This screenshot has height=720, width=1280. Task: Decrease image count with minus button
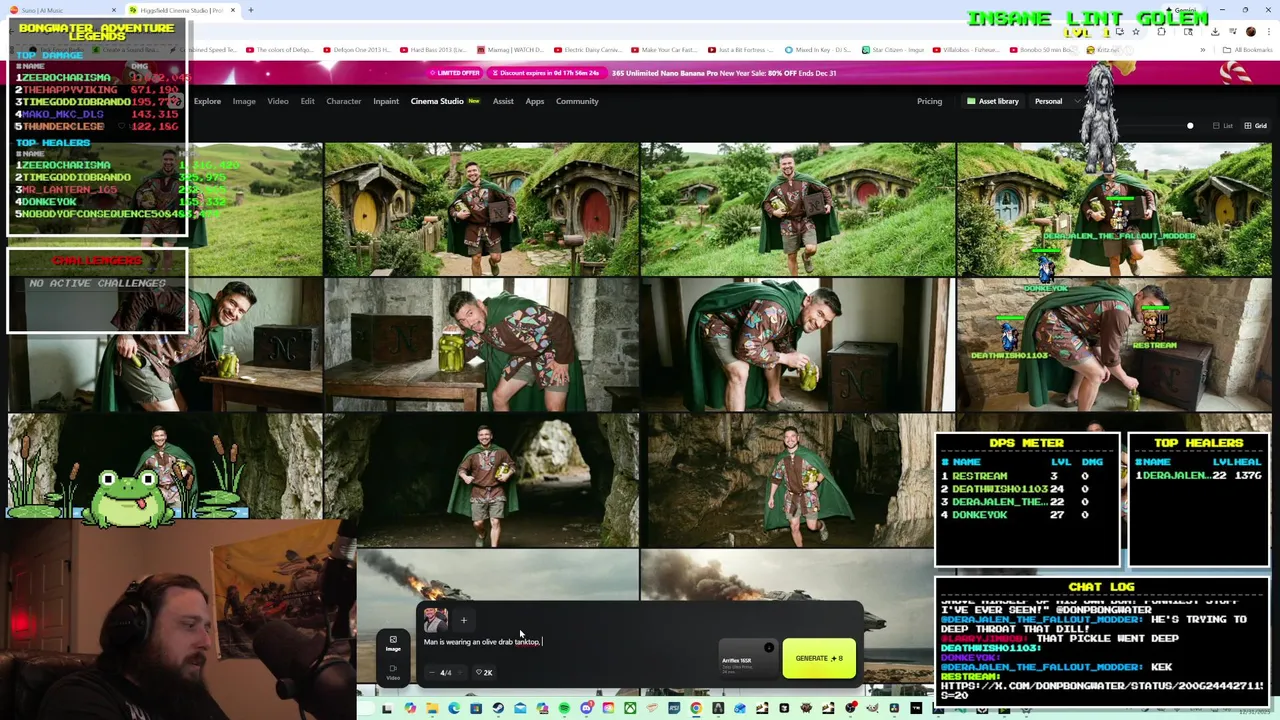(432, 672)
